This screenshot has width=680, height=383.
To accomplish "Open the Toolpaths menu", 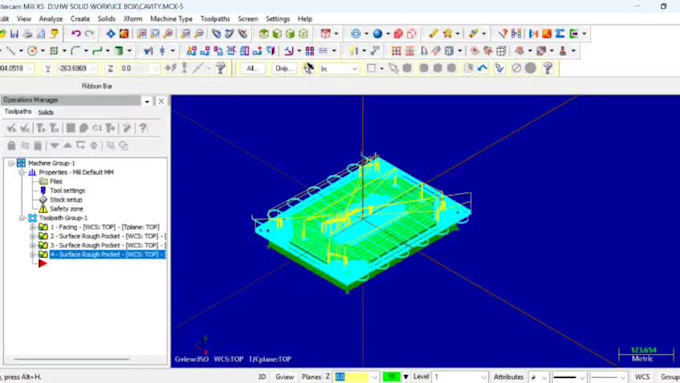I will (215, 19).
